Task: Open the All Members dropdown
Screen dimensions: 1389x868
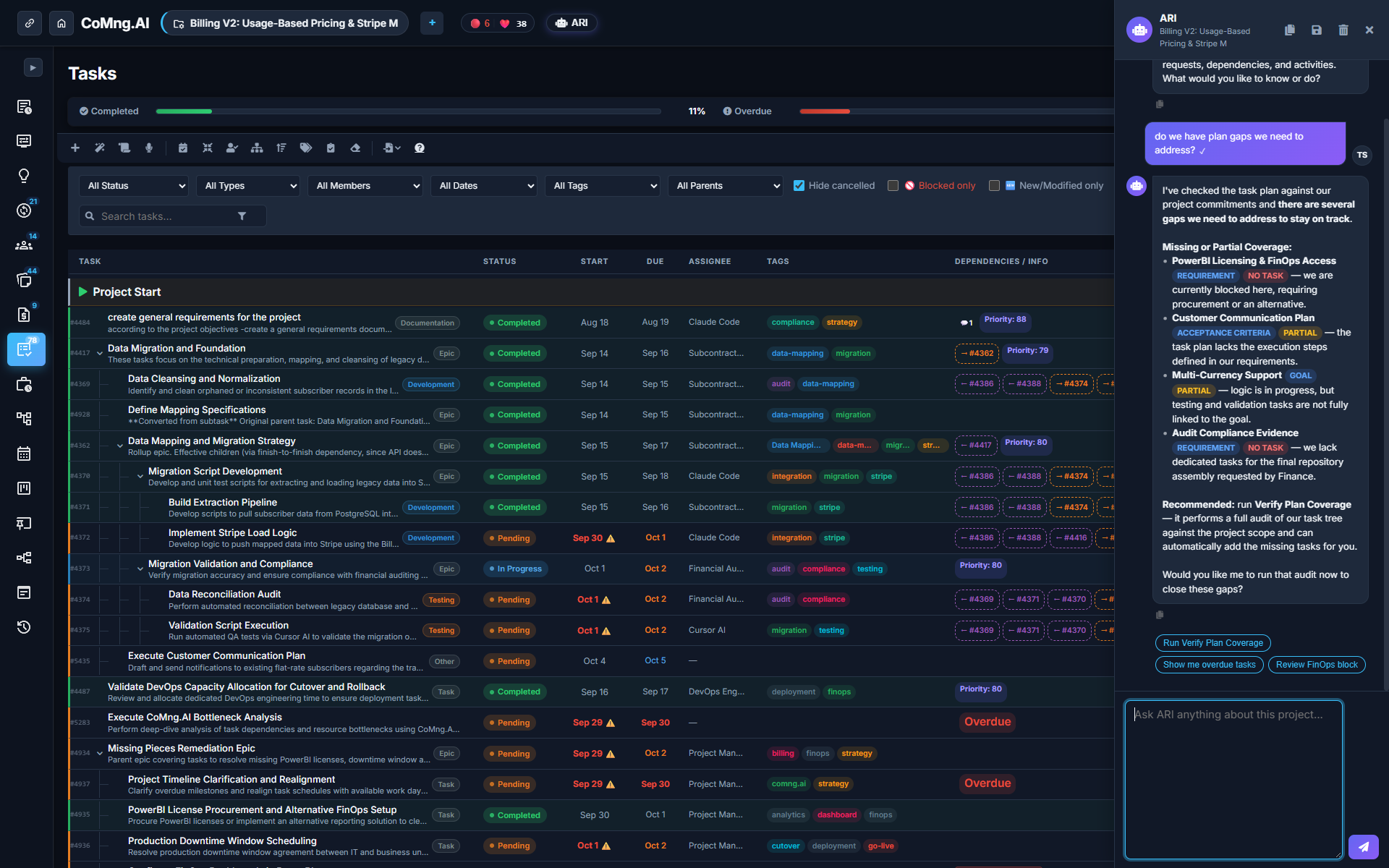Action: point(365,186)
